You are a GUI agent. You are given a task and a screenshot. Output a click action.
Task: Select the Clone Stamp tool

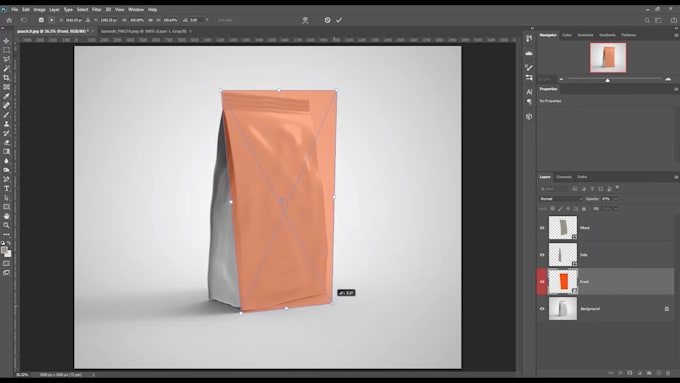[6, 124]
